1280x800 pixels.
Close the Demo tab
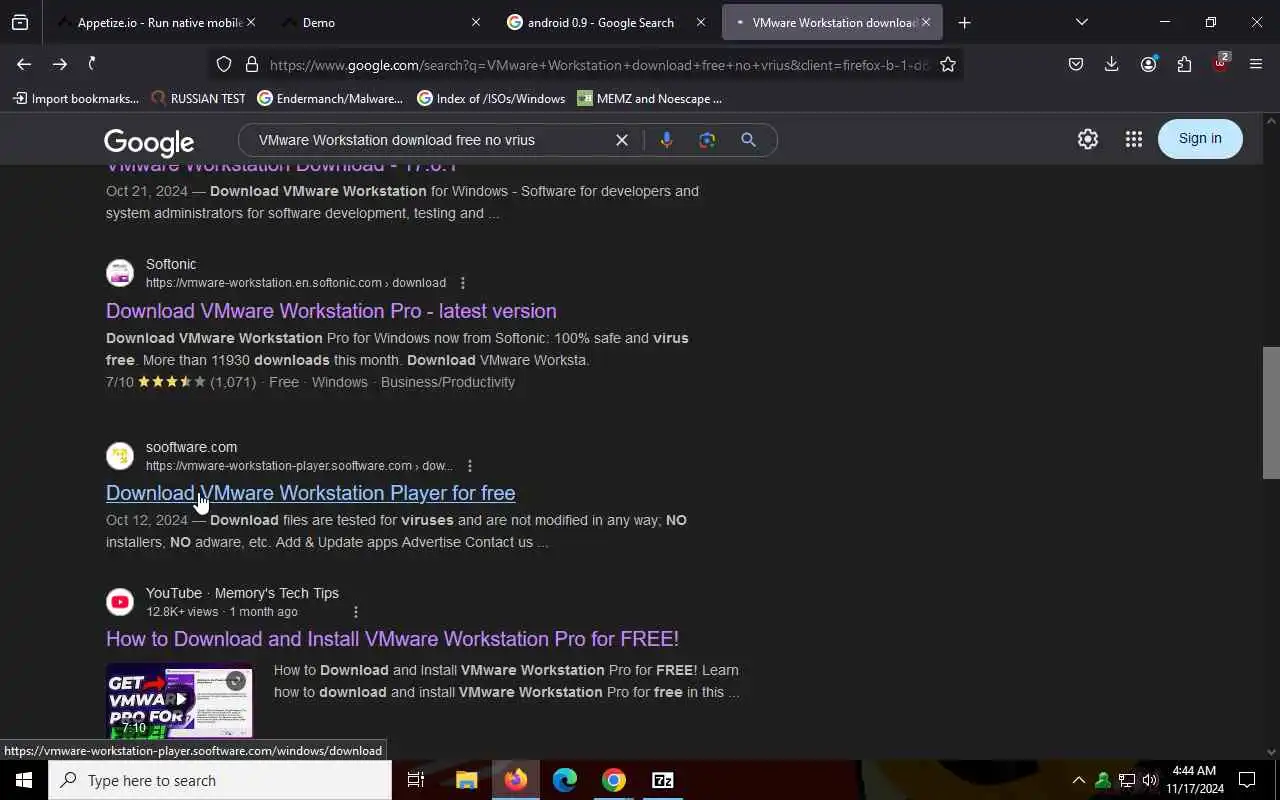[476, 22]
